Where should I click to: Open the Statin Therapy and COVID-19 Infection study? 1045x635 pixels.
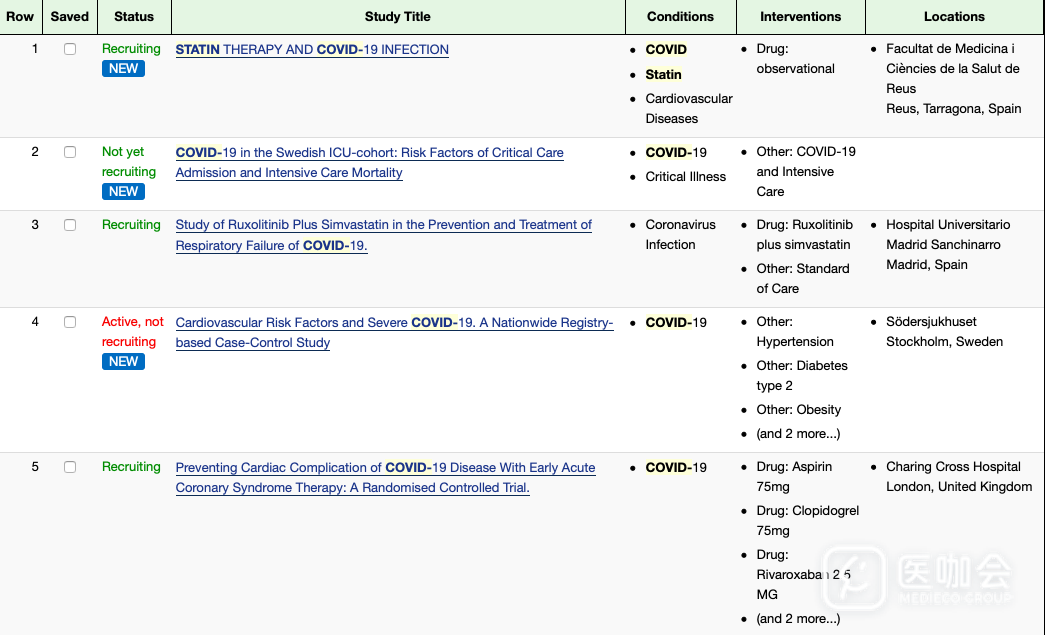coord(312,50)
